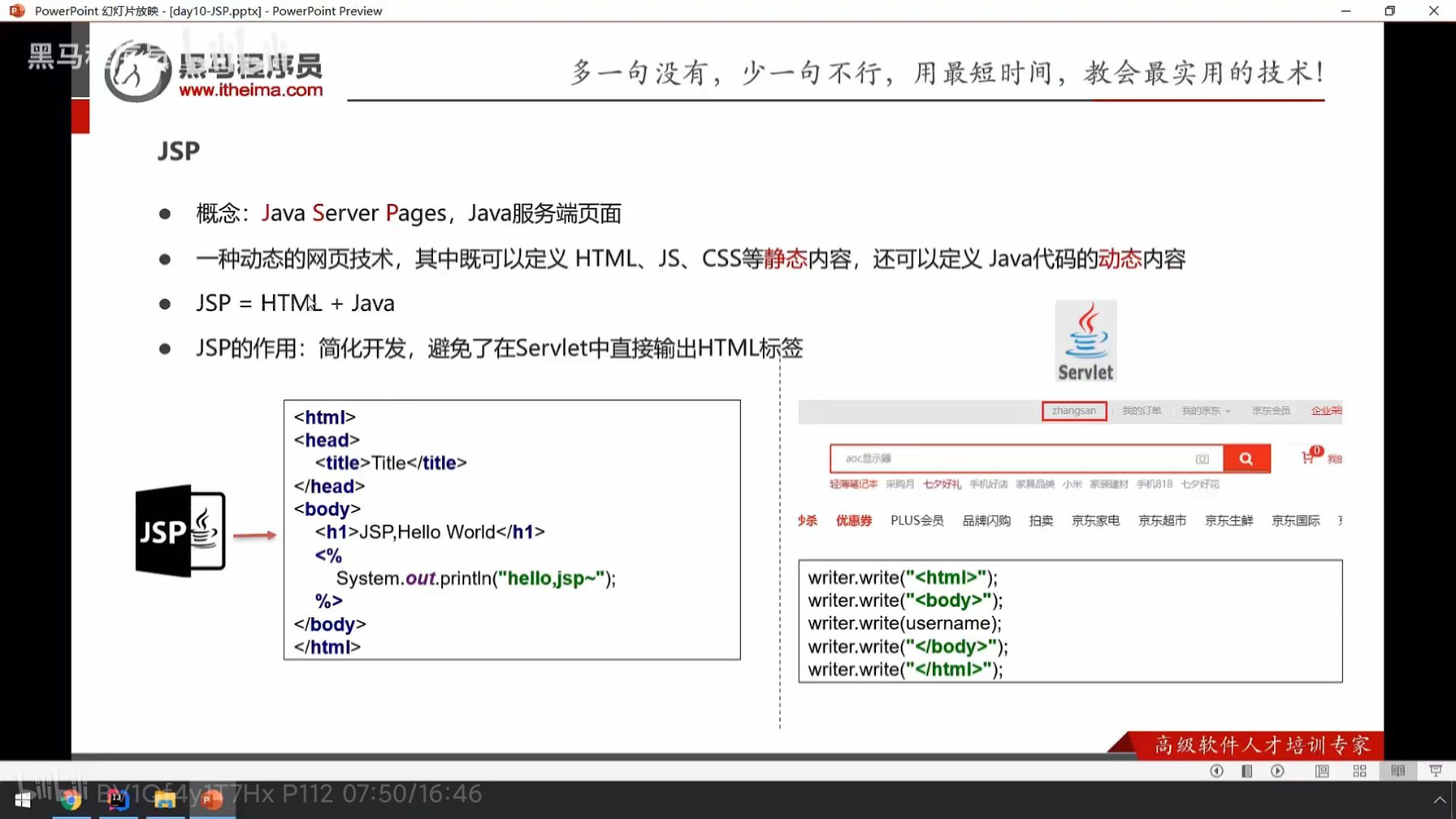Start the Slide Show from the status bar
Screen dimensions: 1456x819
tap(1436, 771)
